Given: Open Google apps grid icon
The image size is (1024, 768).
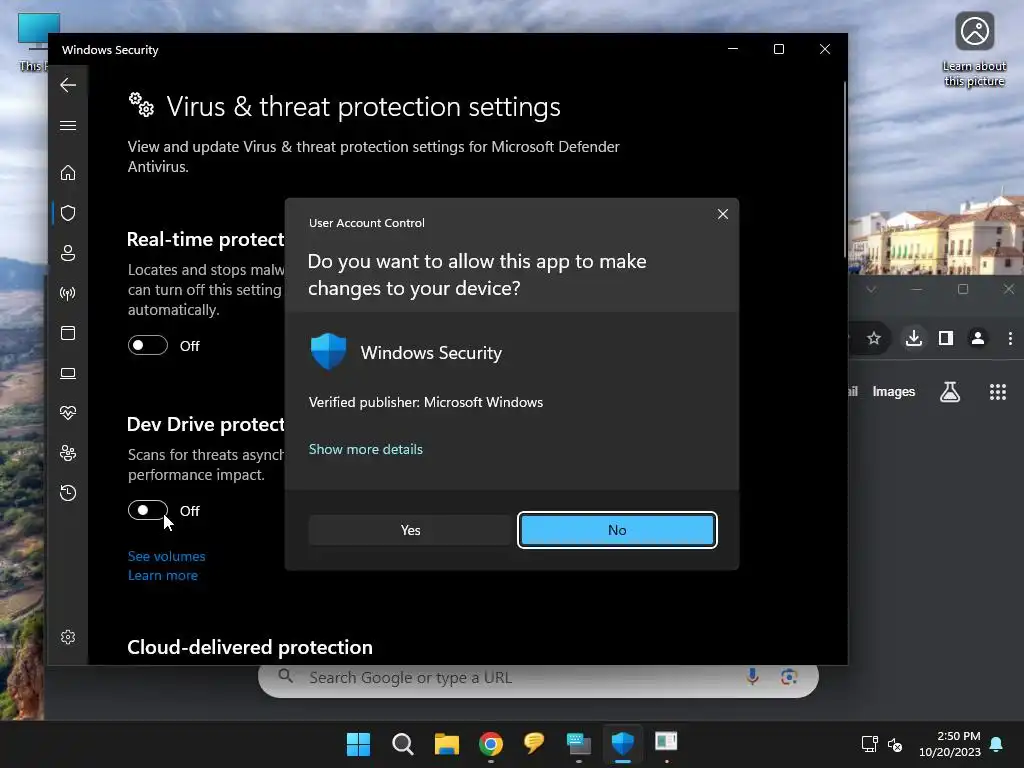Looking at the screenshot, I should [x=997, y=392].
